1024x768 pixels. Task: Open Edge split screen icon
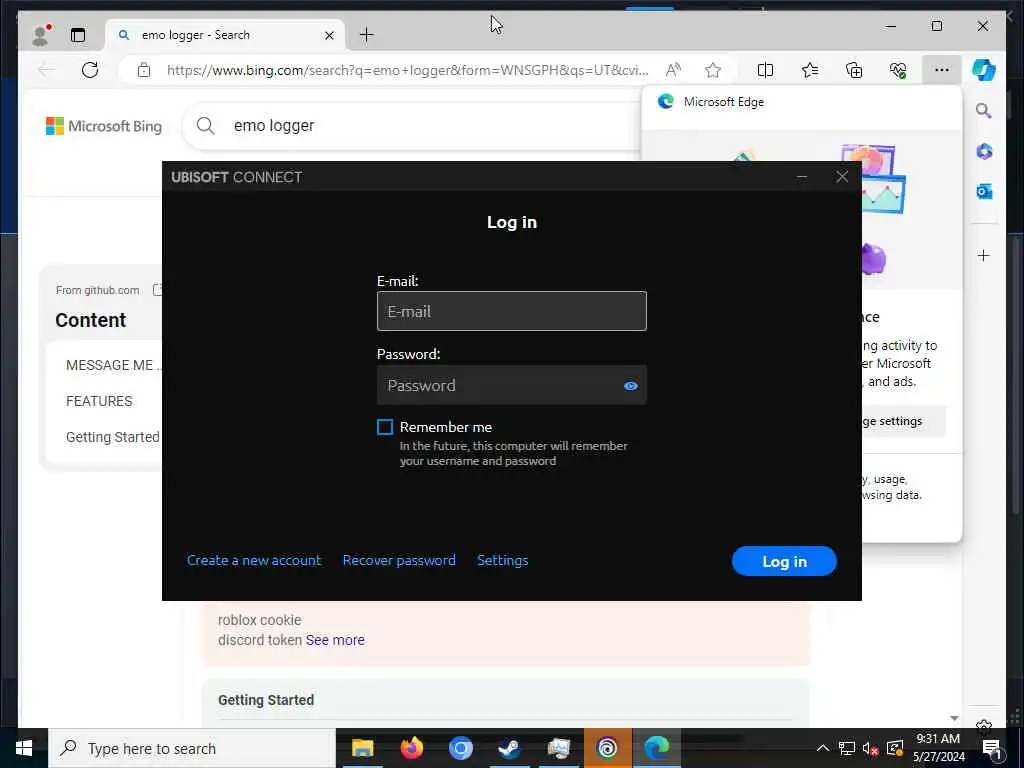tap(765, 70)
